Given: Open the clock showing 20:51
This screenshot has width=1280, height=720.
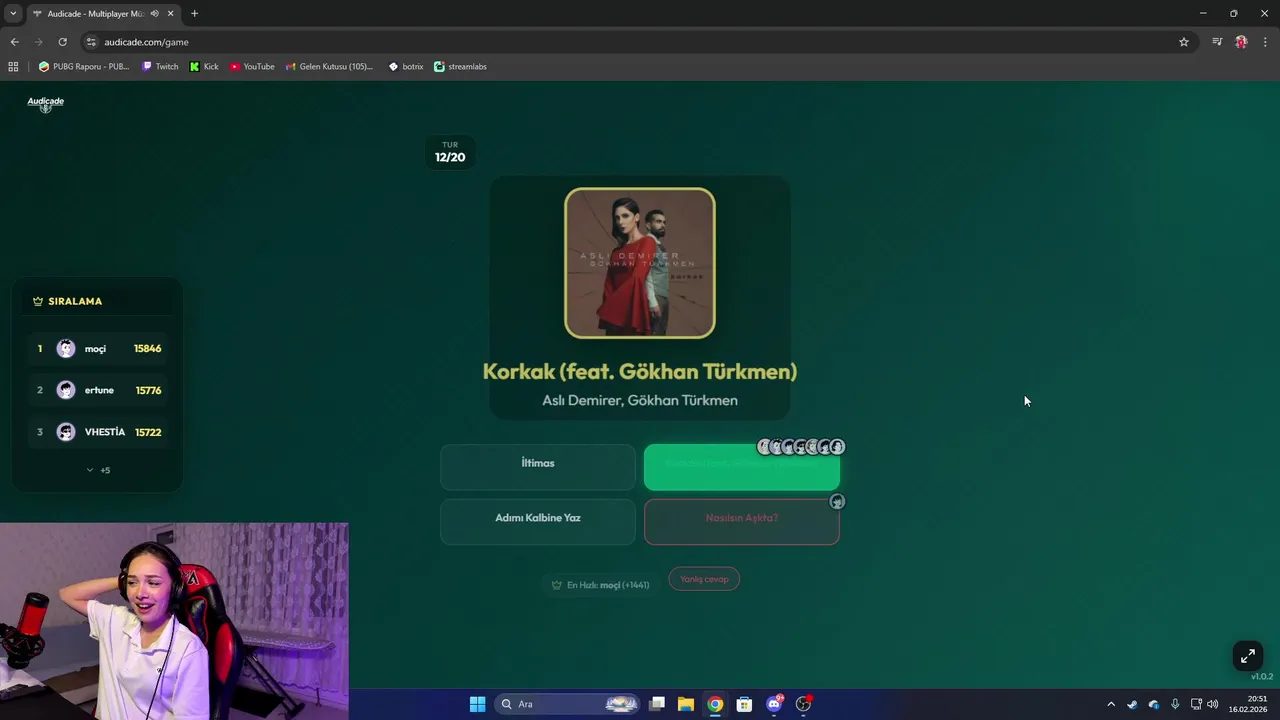Looking at the screenshot, I should (x=1248, y=704).
